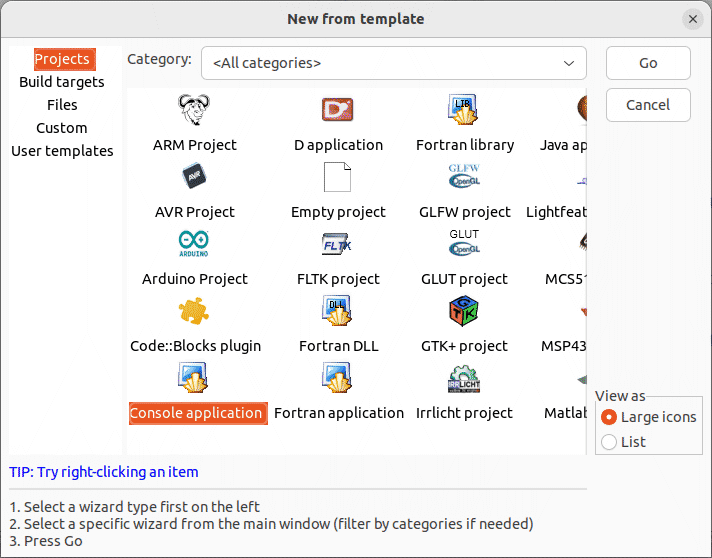The width and height of the screenshot is (712, 558).
Task: Click the Fortran library icon
Action: tap(464, 110)
